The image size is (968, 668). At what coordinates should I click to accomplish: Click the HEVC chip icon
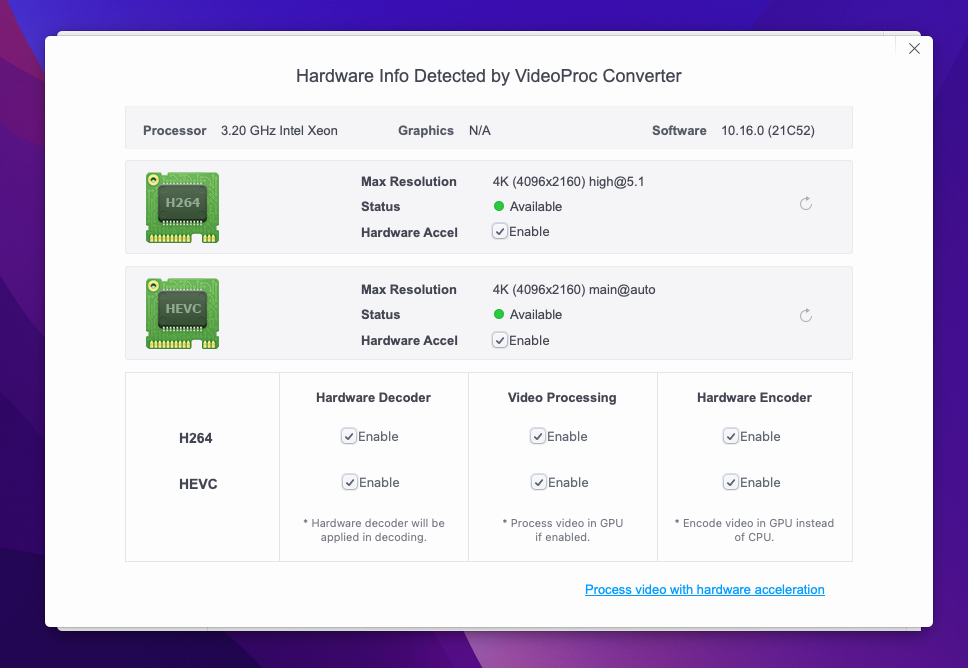click(182, 314)
